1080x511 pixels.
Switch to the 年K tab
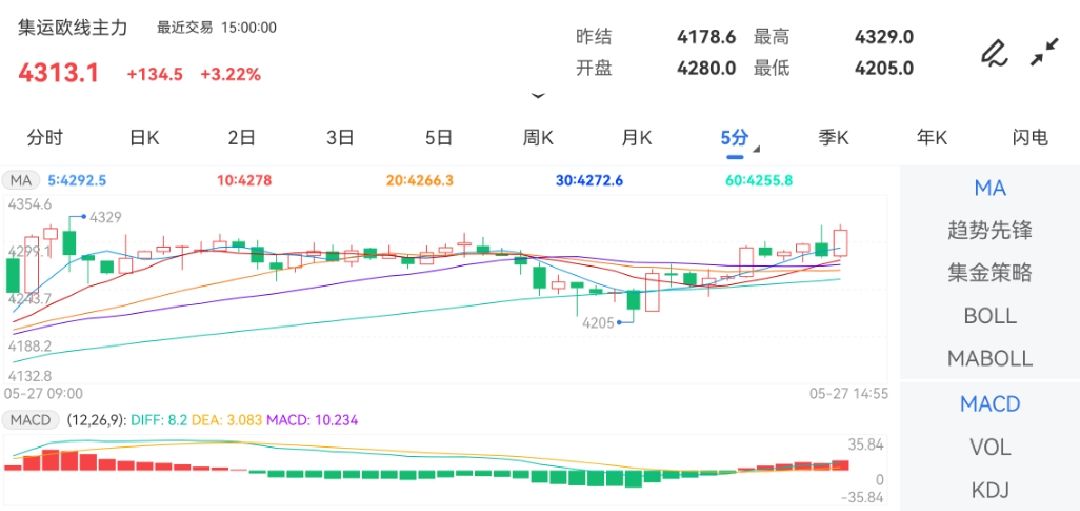[x=932, y=138]
